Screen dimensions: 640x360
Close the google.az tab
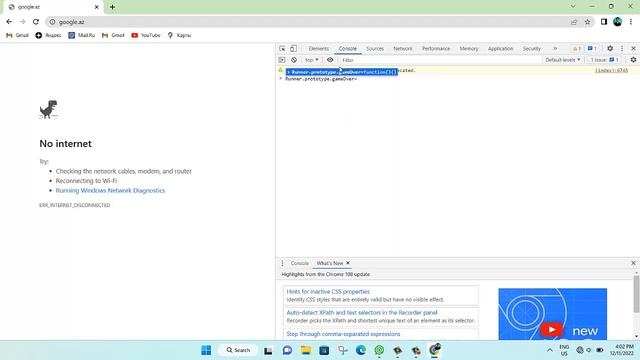point(97,7)
